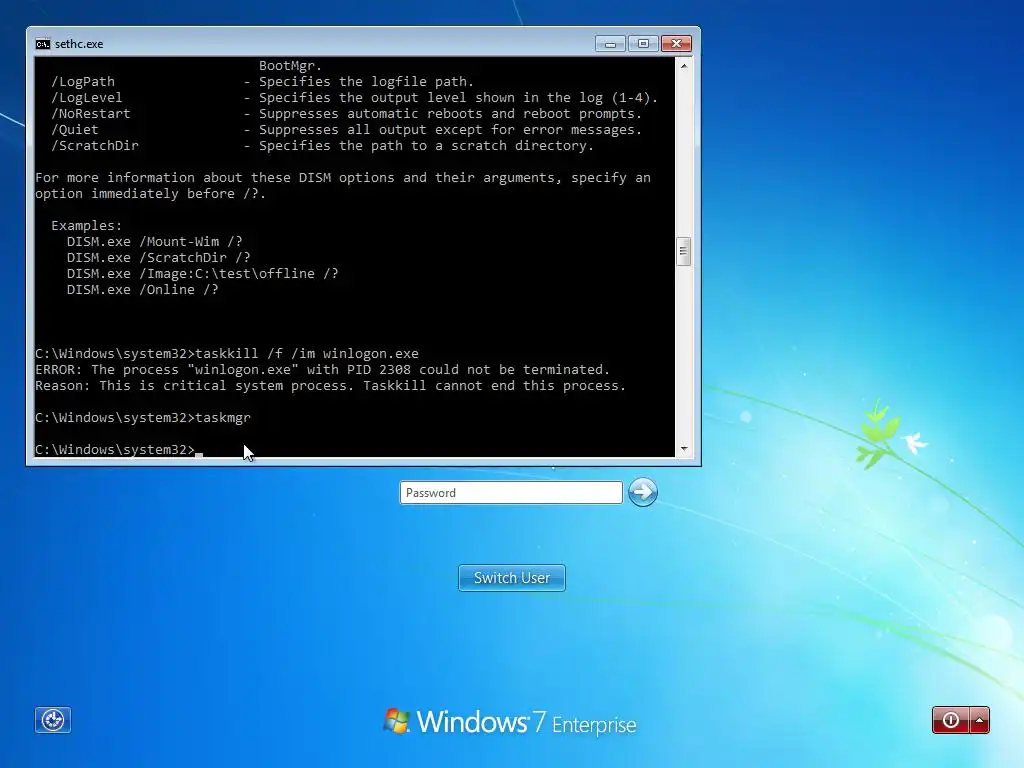Click the Ease of Access icon
Viewport: 1024px width, 768px height.
(53, 720)
